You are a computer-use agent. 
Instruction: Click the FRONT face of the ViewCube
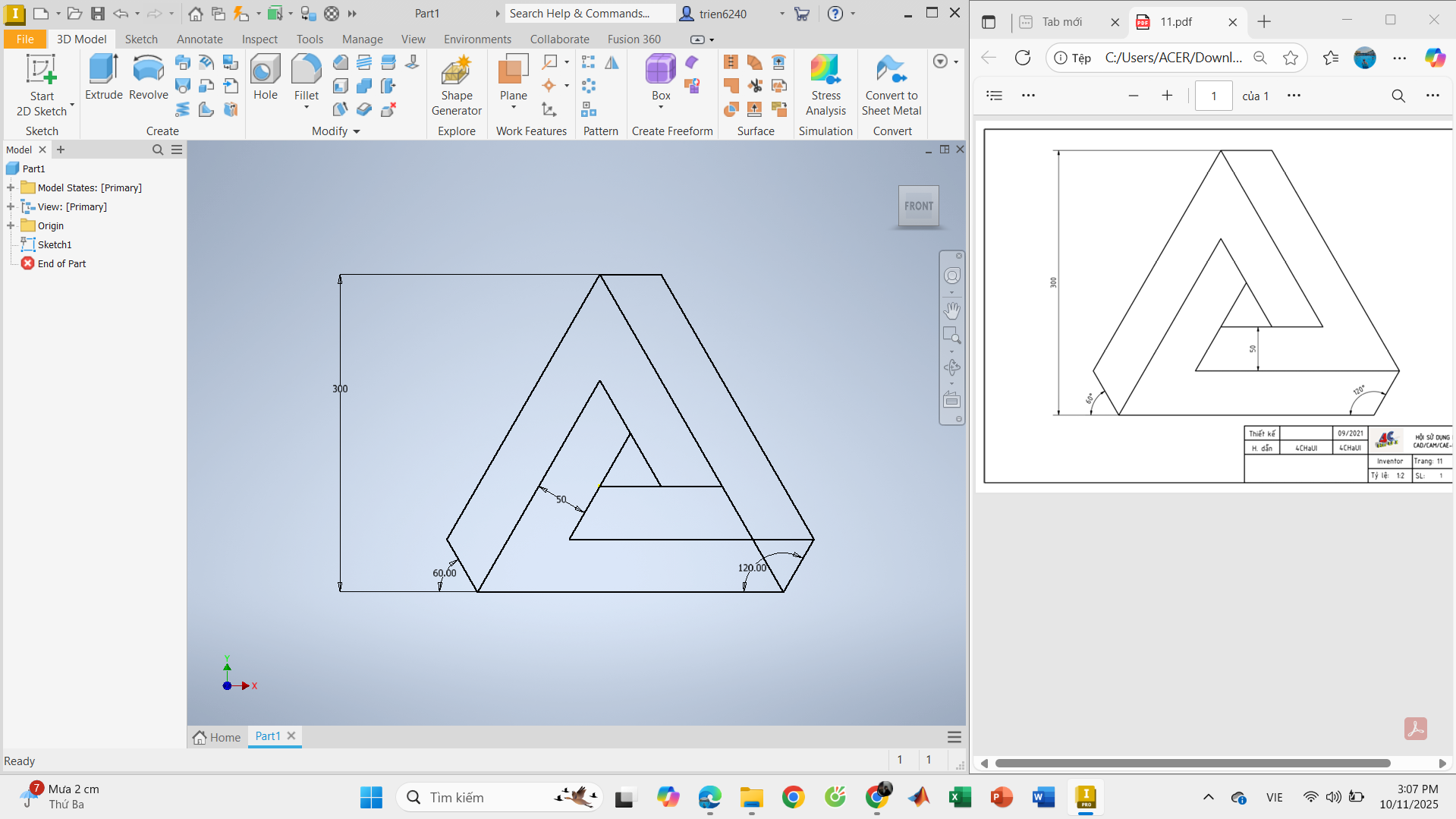(x=918, y=206)
